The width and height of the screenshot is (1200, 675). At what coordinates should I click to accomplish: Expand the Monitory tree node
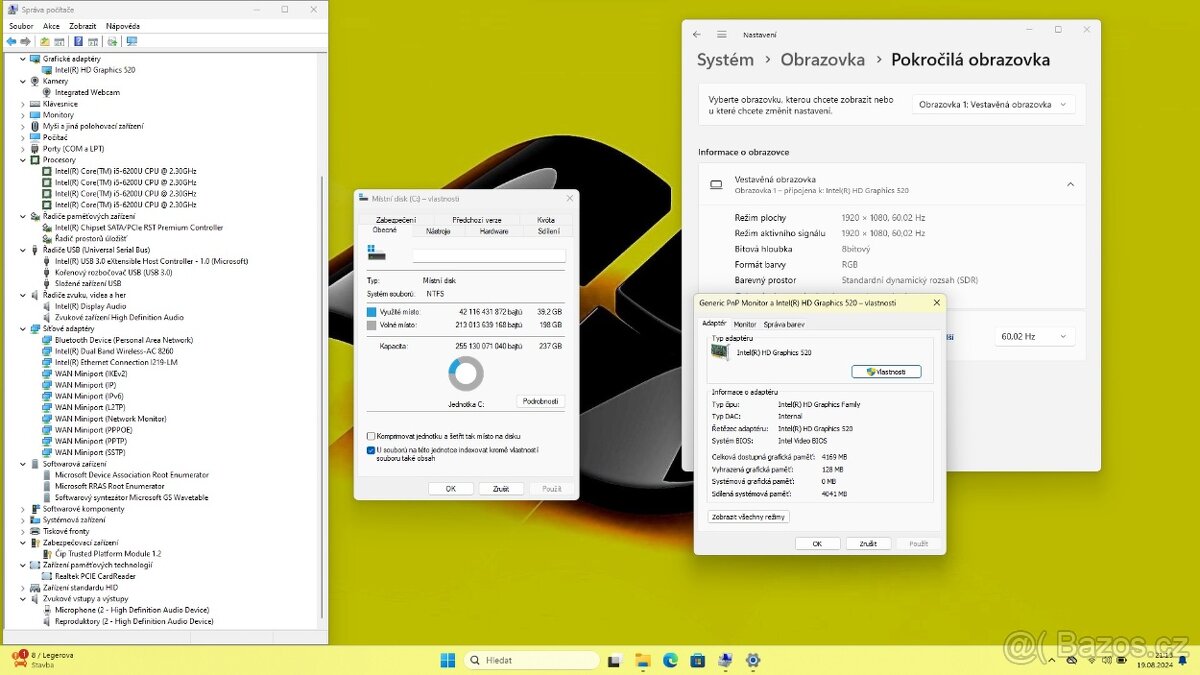point(22,115)
